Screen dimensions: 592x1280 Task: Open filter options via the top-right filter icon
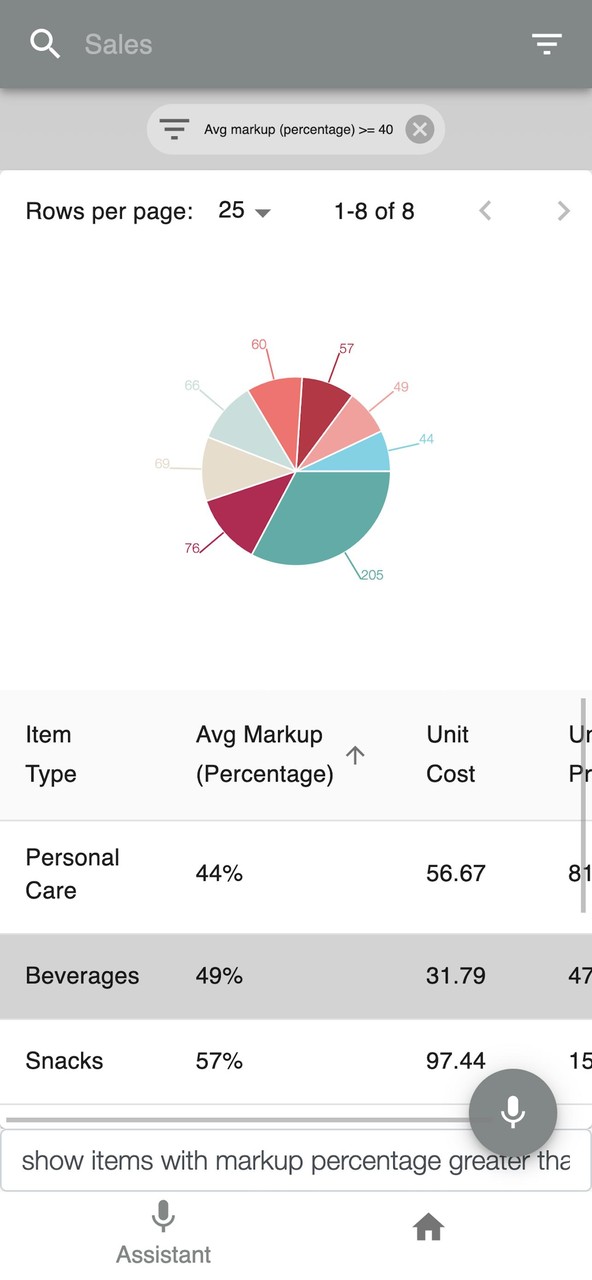(x=547, y=43)
